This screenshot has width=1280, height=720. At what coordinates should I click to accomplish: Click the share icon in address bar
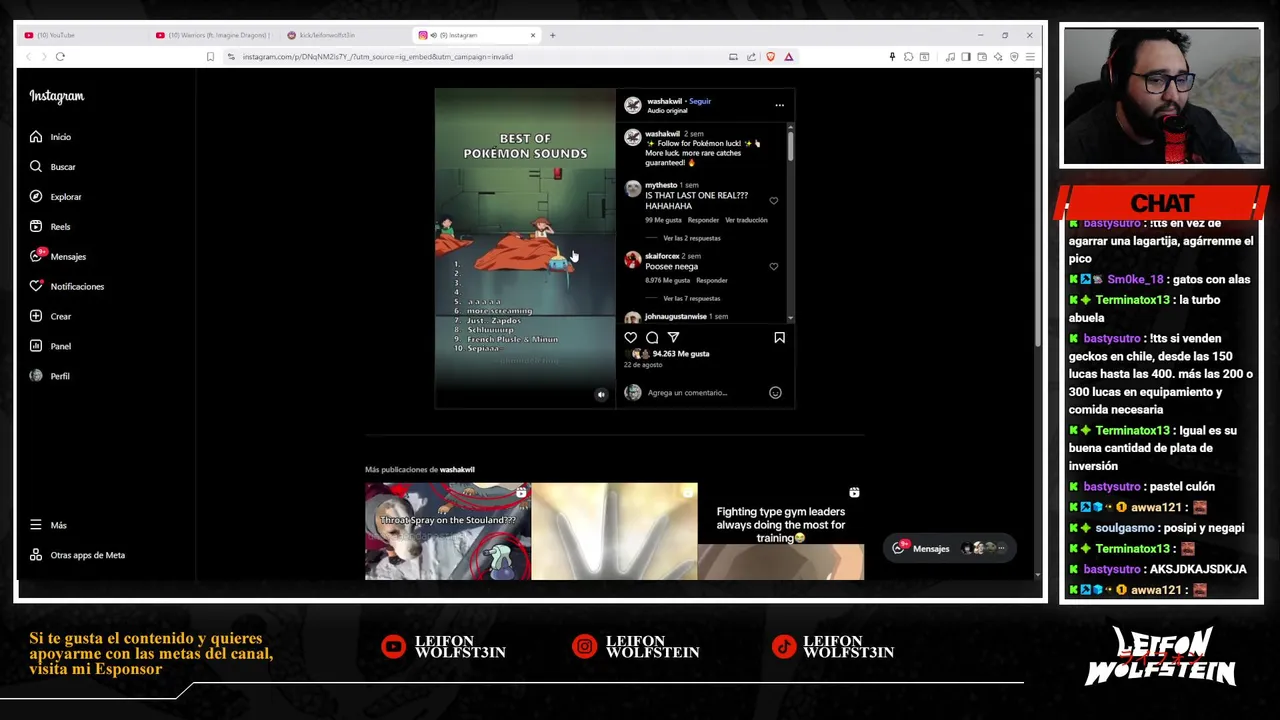click(x=751, y=57)
